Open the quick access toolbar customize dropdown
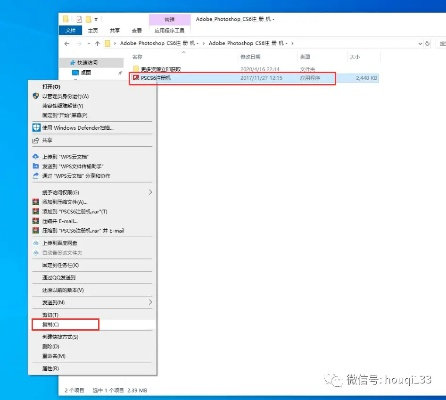Screen dimensions: 446x400 (x=96, y=19)
